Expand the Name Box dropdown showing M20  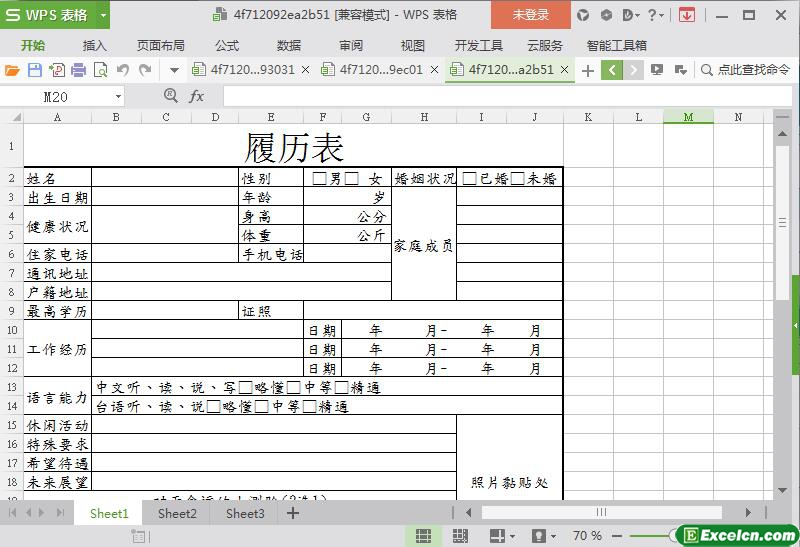tap(118, 96)
